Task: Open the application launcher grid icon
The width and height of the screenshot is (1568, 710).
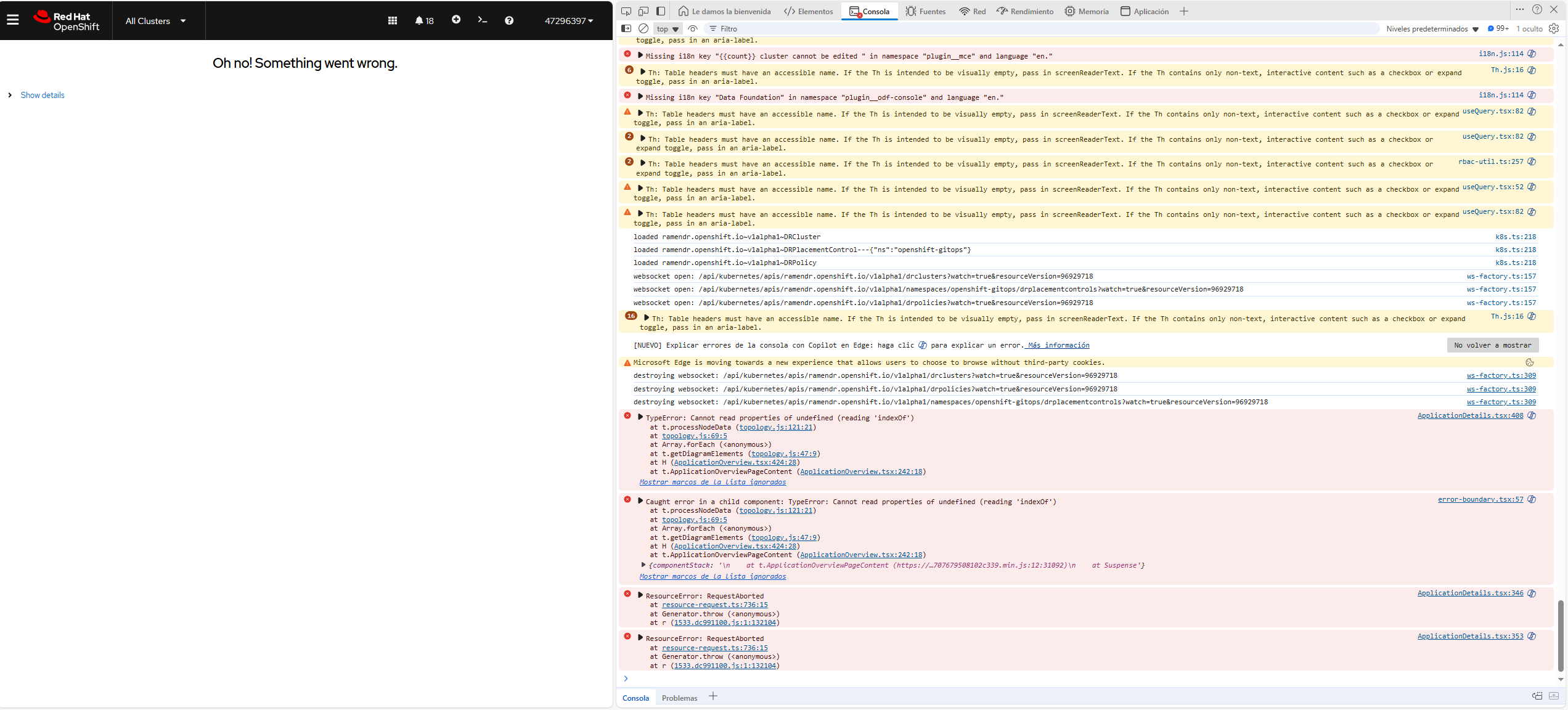Action: 392,20
